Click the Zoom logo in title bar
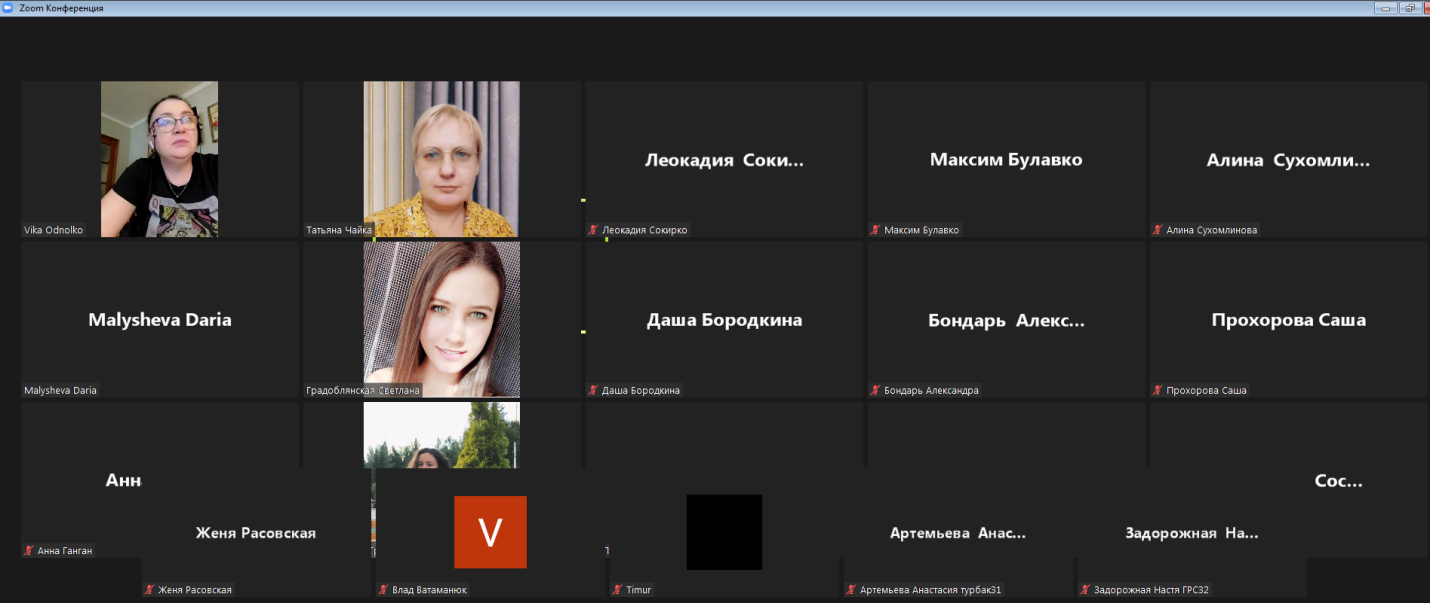1430x603 pixels. pos(9,8)
